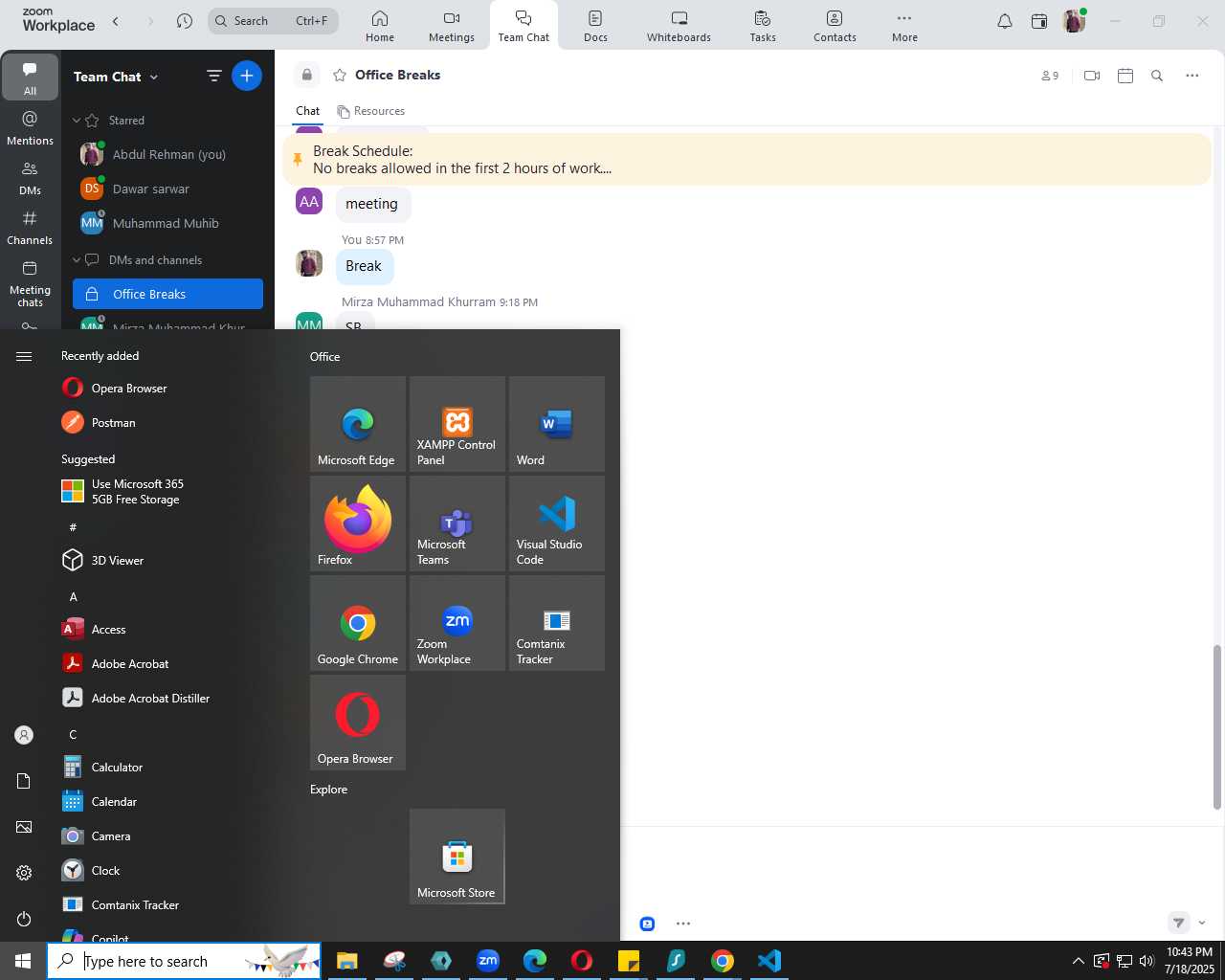The width and height of the screenshot is (1225, 980).
Task: Open DMs section in sidebar
Action: [x=30, y=177]
